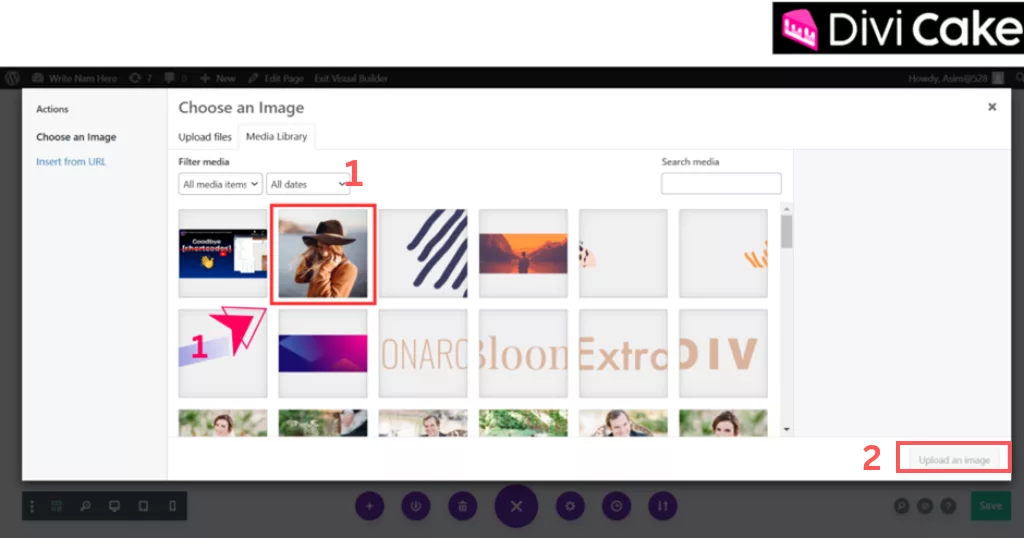The height and width of the screenshot is (538, 1024).
Task: Open portability up-down arrows icon
Action: pyautogui.click(x=663, y=506)
